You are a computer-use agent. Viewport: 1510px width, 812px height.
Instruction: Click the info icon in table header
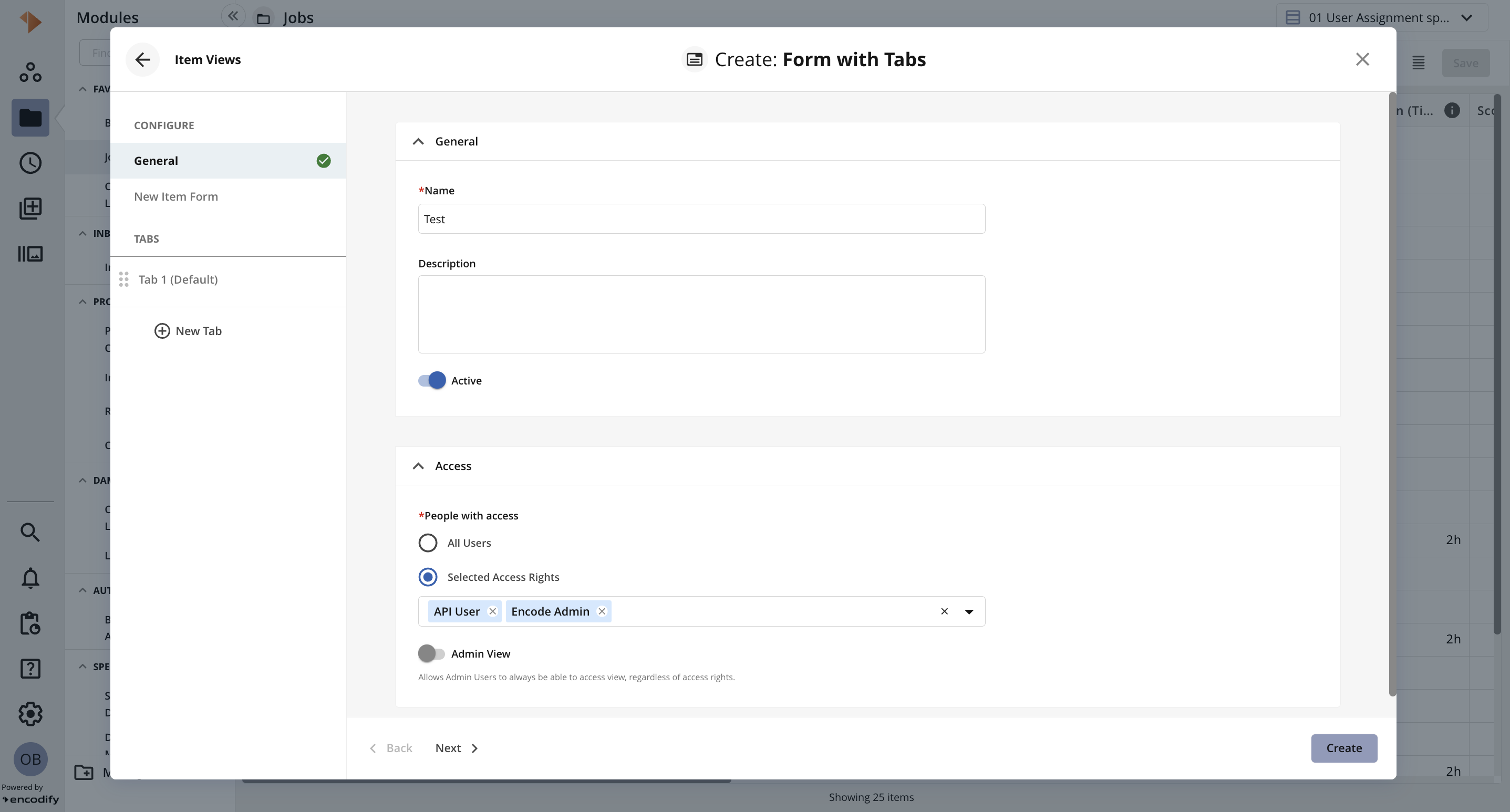[x=1452, y=110]
